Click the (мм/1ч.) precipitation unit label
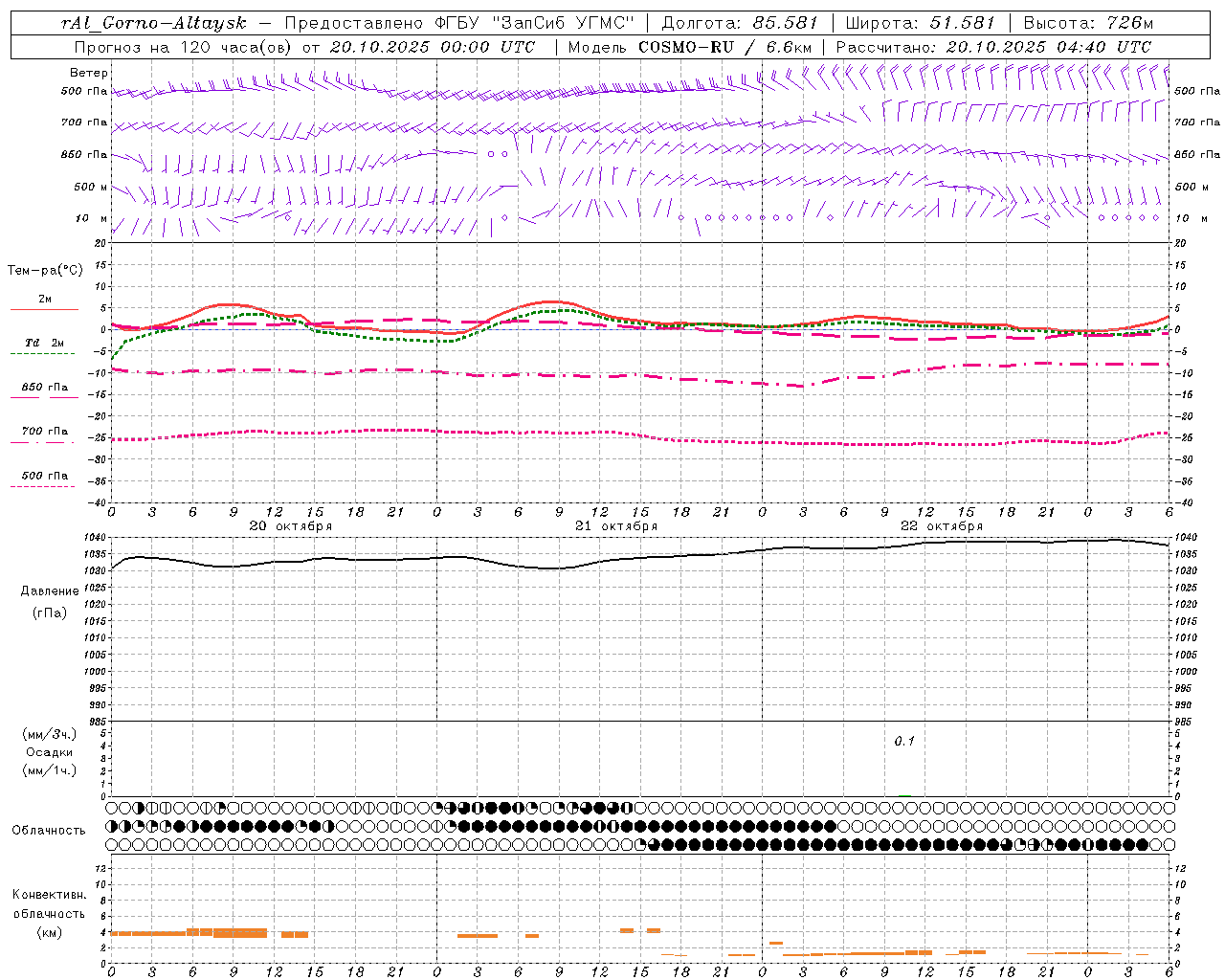1225x980 pixels. [49, 769]
